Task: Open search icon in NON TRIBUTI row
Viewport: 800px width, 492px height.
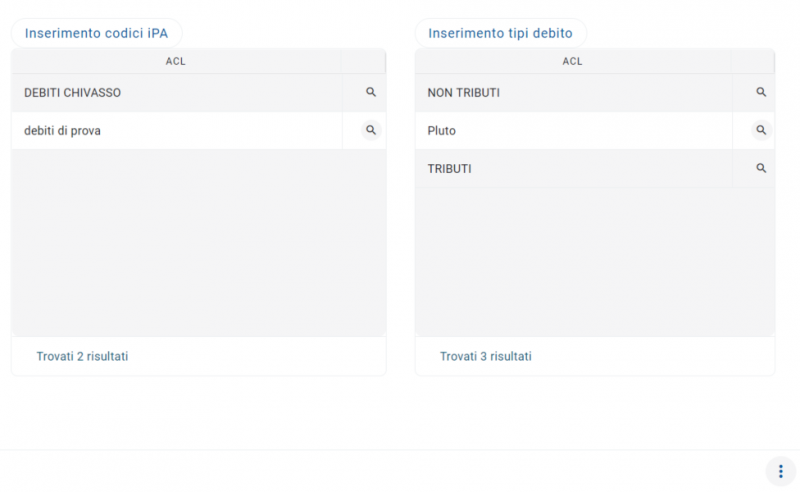Action: (x=761, y=92)
